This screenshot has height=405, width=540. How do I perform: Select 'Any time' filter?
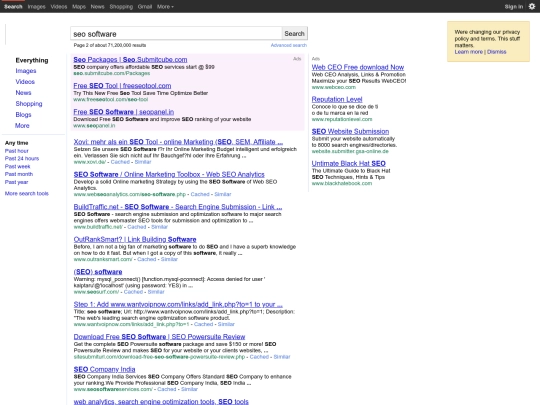tap(17, 143)
